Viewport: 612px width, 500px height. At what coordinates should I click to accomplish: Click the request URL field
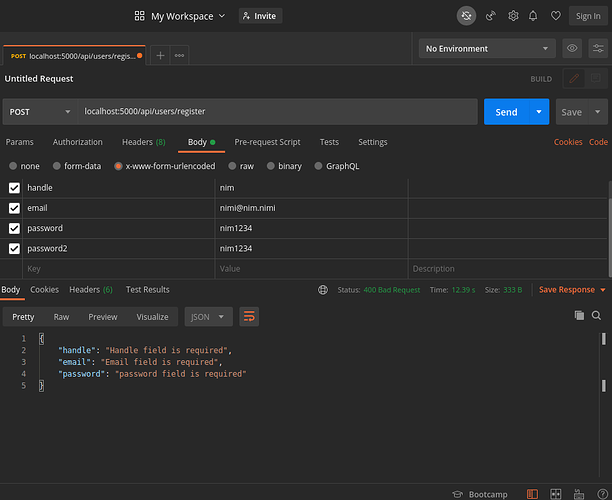[278, 112]
